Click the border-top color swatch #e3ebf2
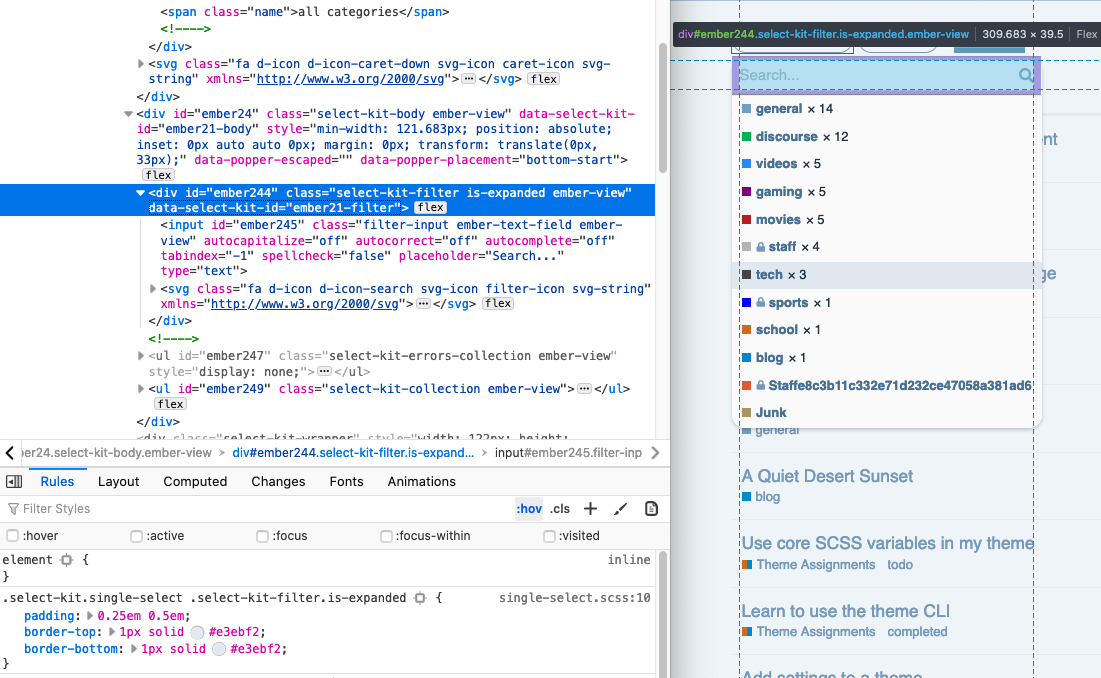This screenshot has height=678, width=1101. 197,632
